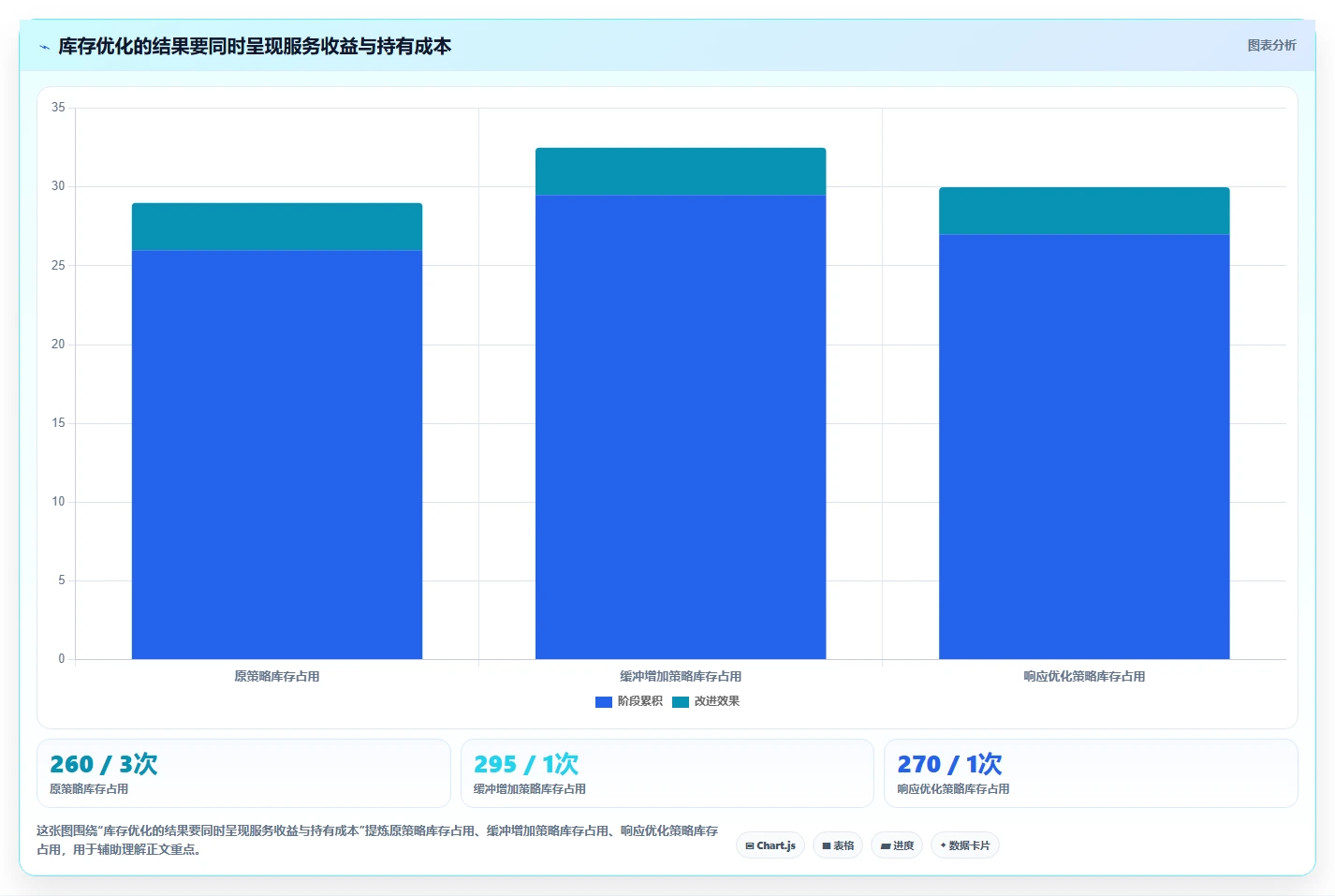The height and width of the screenshot is (896, 1335).
Task: Click the x-axis label 响应优化策略库存占用
Action: pyautogui.click(x=1084, y=676)
